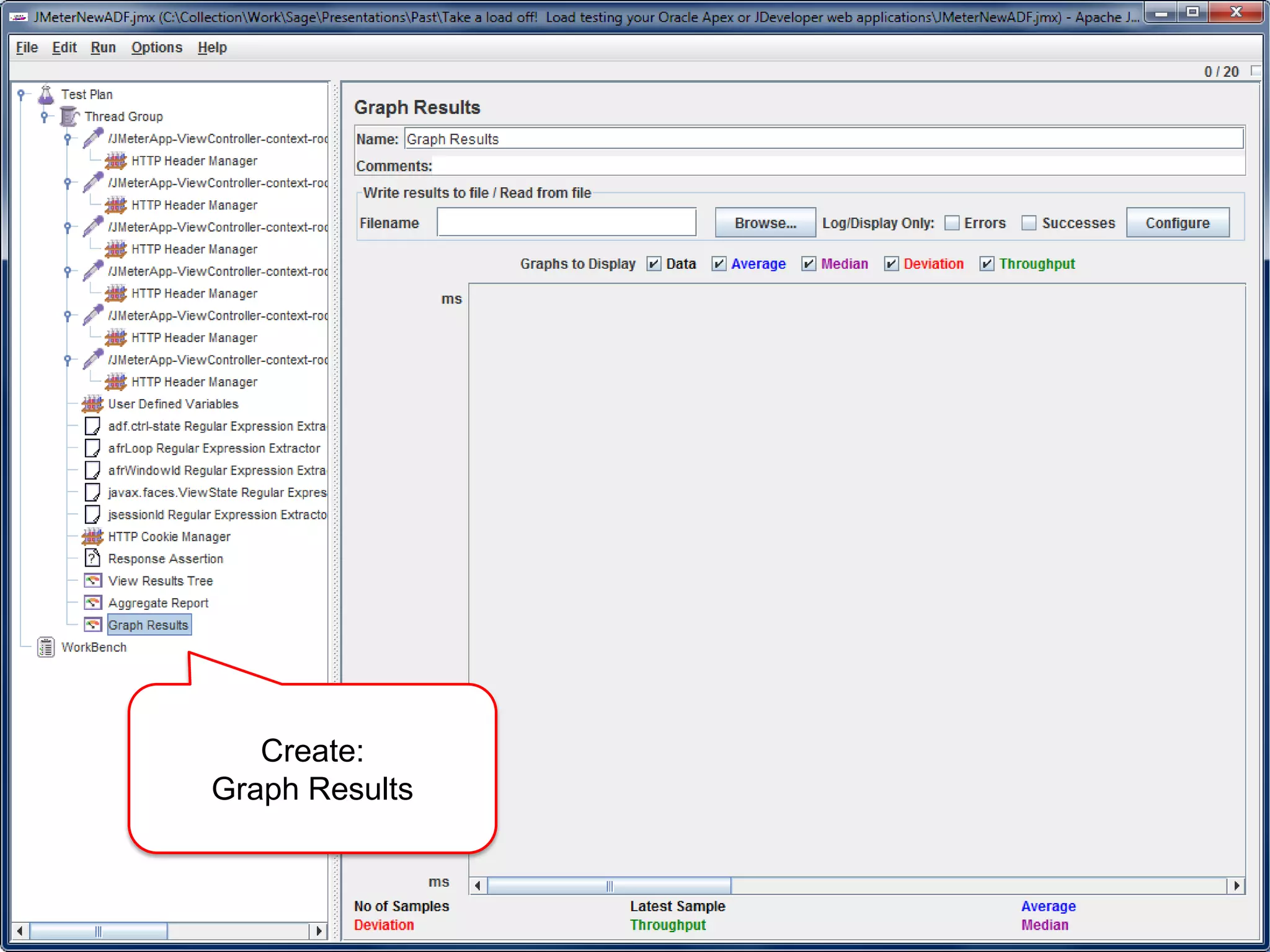Click the first HTTP Header Manager icon

tap(116, 161)
